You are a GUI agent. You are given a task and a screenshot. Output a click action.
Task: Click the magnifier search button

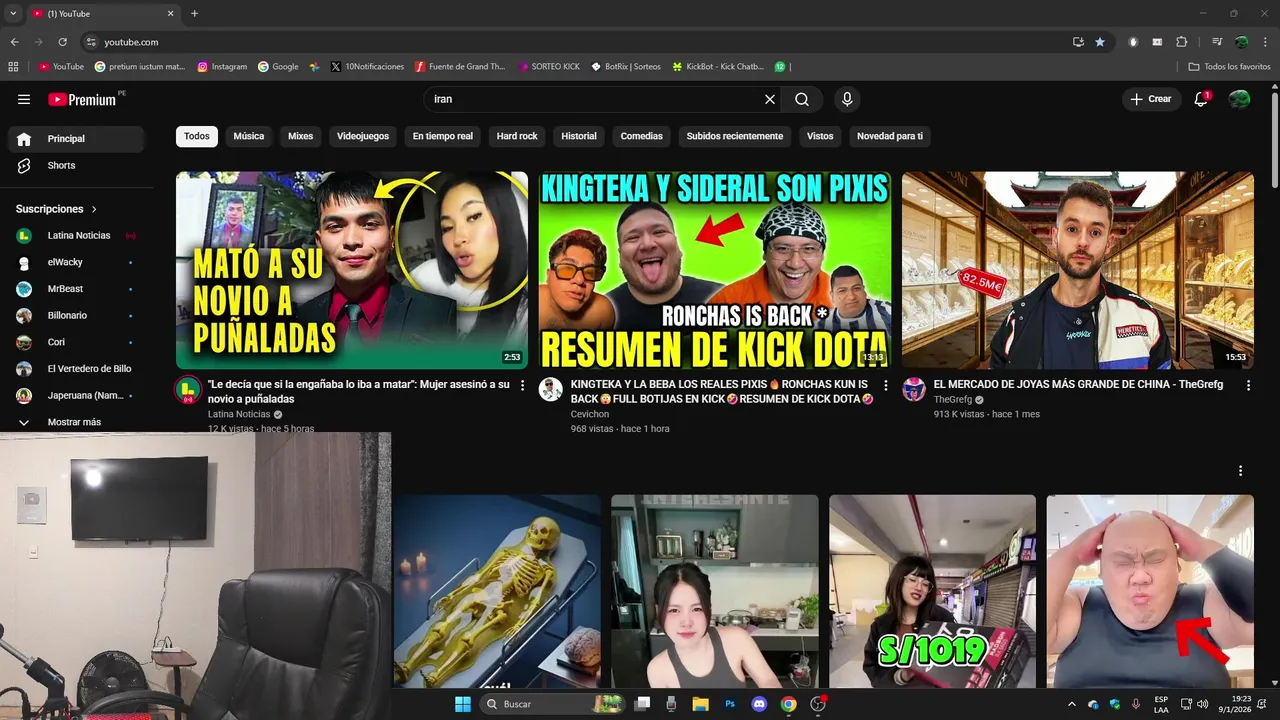[802, 99]
